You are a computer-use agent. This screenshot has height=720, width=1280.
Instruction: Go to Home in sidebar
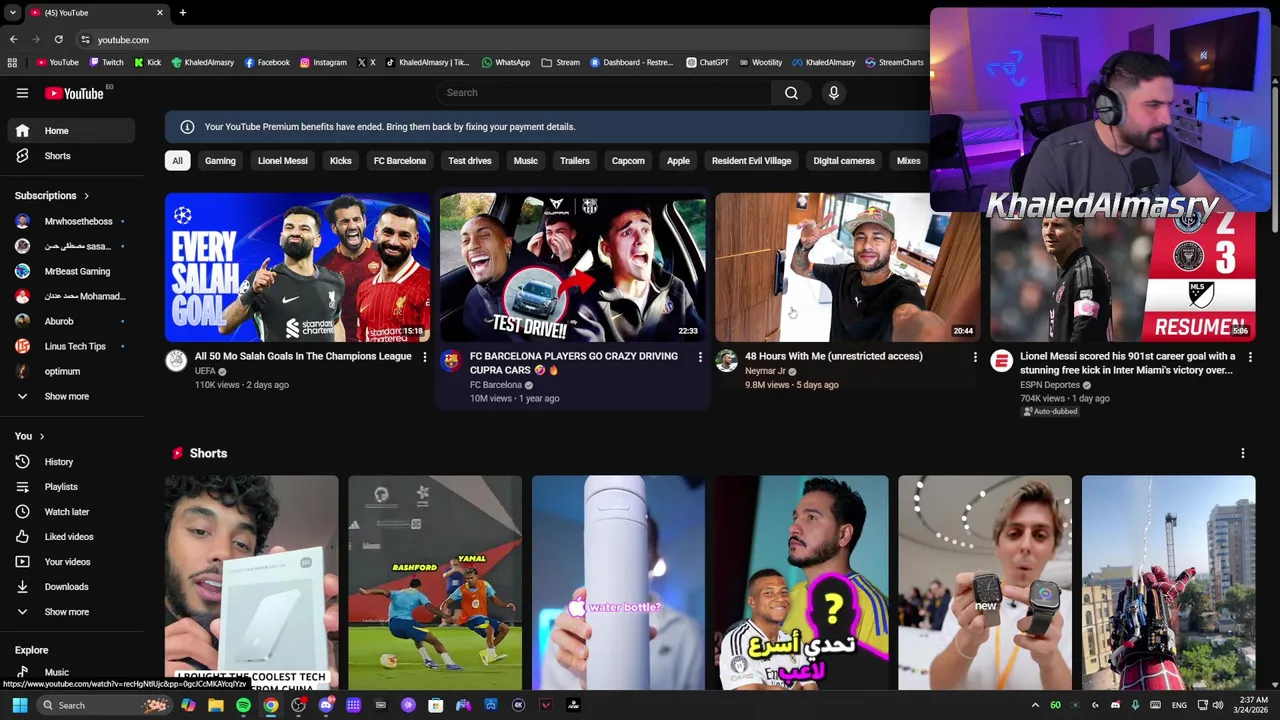pyautogui.click(x=71, y=131)
